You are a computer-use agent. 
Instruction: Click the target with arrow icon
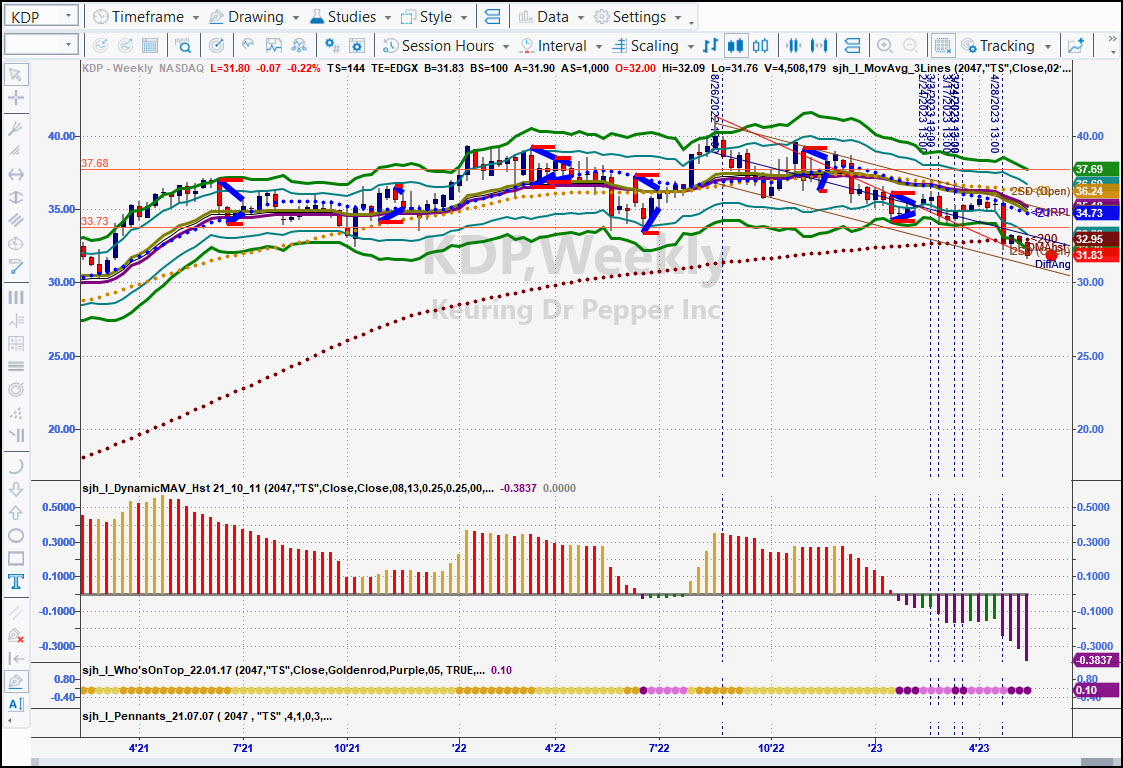pyautogui.click(x=216, y=46)
